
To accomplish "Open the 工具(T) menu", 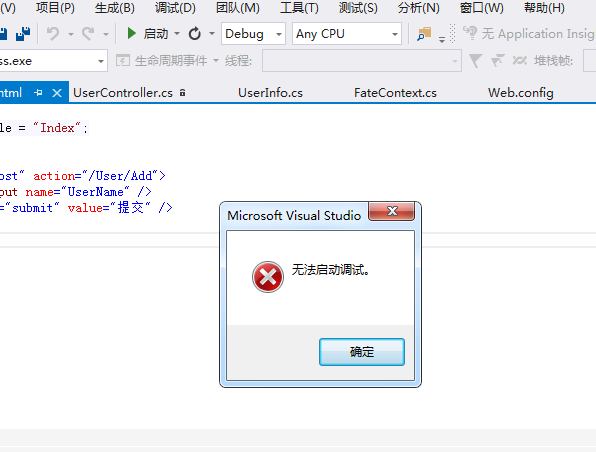I will pyautogui.click(x=299, y=8).
